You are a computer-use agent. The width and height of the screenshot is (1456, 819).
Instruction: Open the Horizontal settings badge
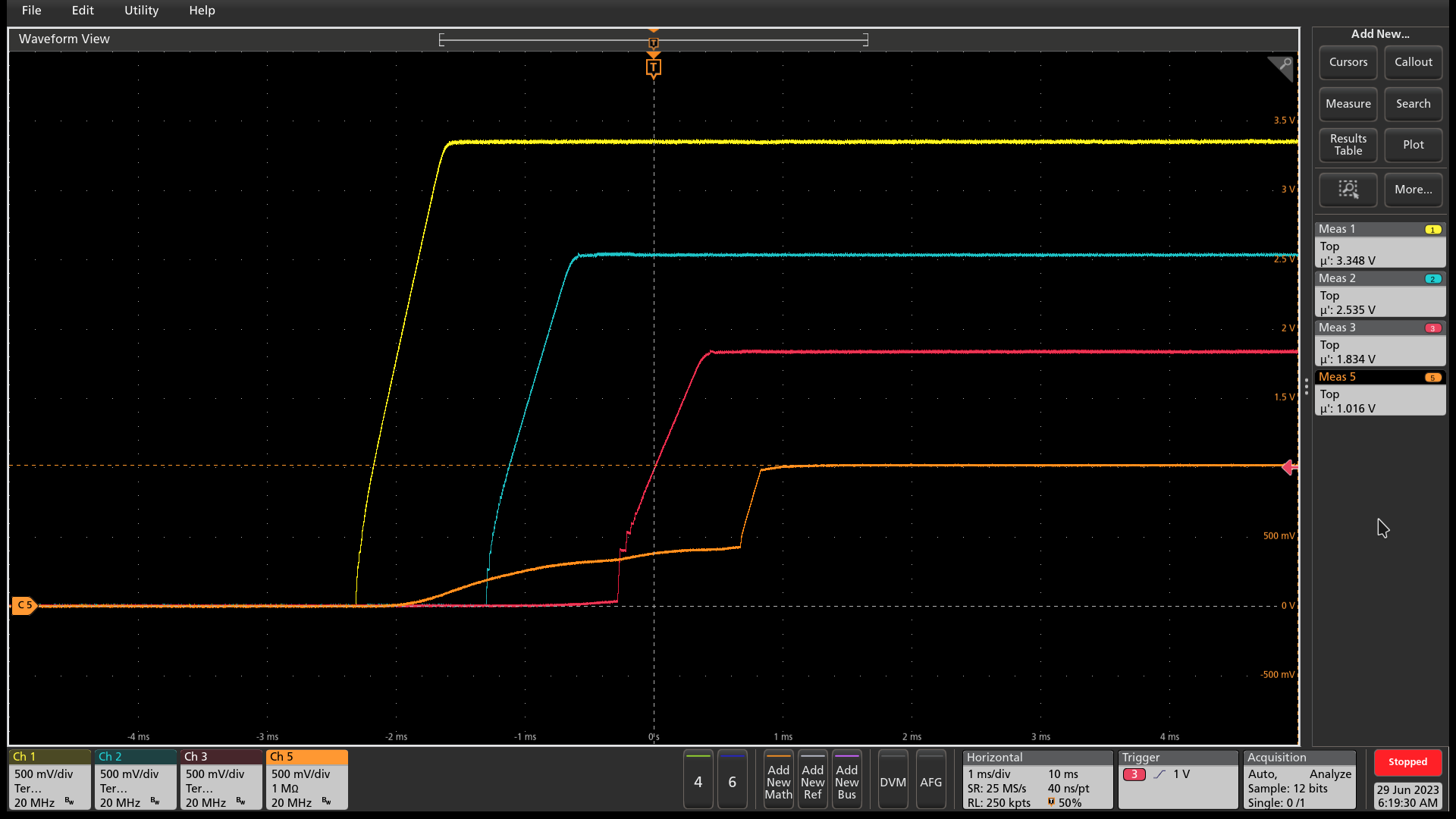pos(1037,780)
